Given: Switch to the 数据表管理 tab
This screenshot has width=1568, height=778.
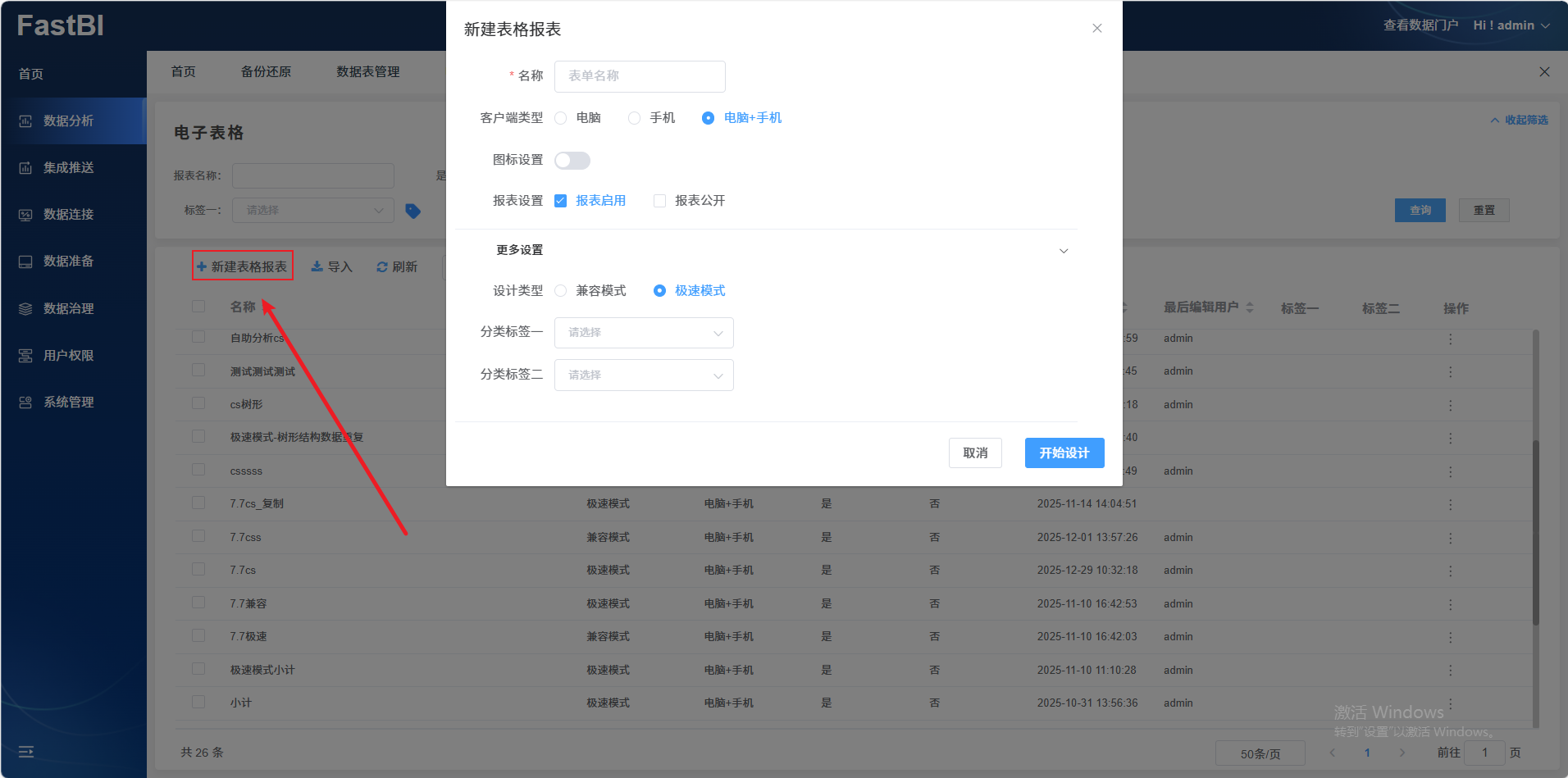Looking at the screenshot, I should coord(368,72).
